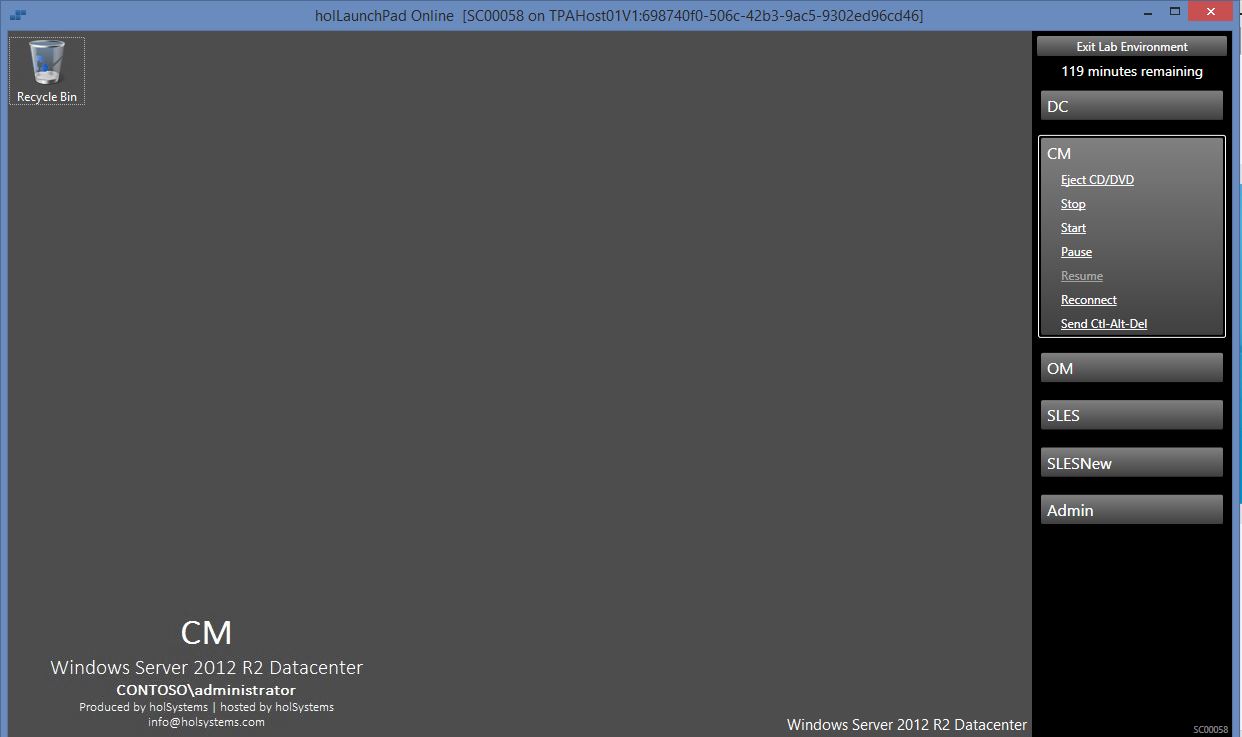
Task: Click the 119 minutes remaining text
Action: 1132,72
